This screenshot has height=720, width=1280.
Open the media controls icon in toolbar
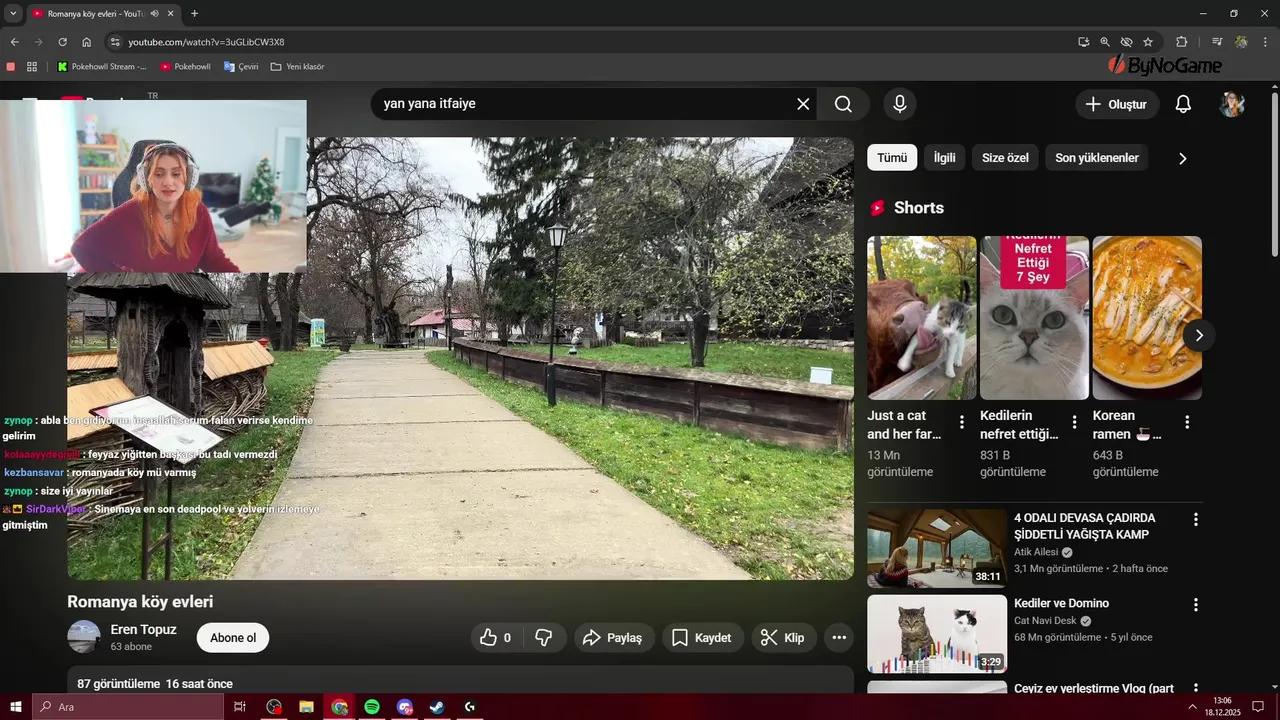click(x=1217, y=42)
